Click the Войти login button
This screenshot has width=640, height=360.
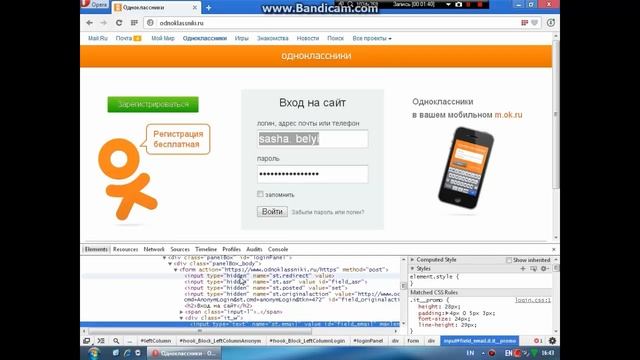(x=272, y=212)
